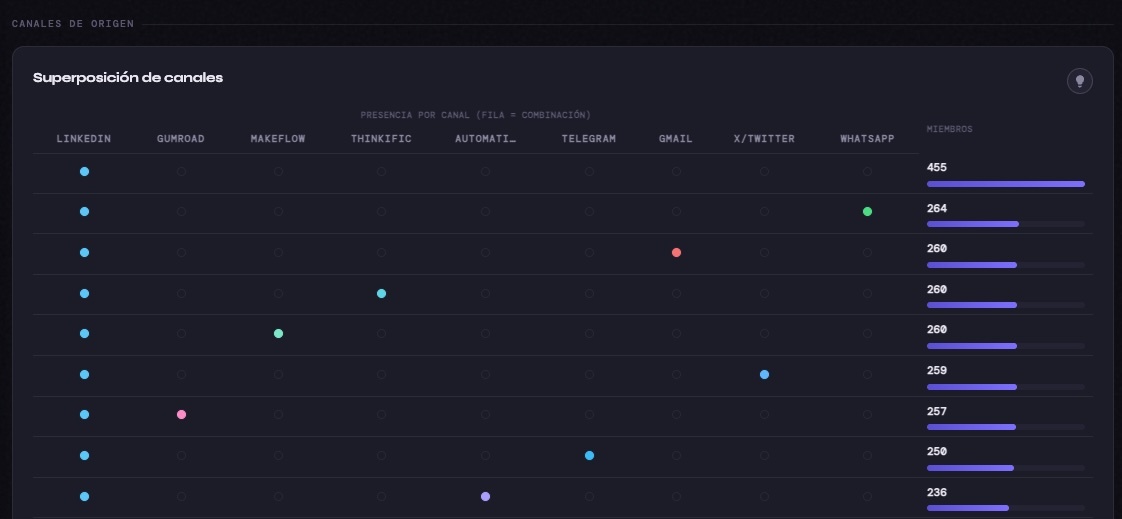Select the TELEGRAM column header
This screenshot has width=1122, height=519.
(589, 139)
